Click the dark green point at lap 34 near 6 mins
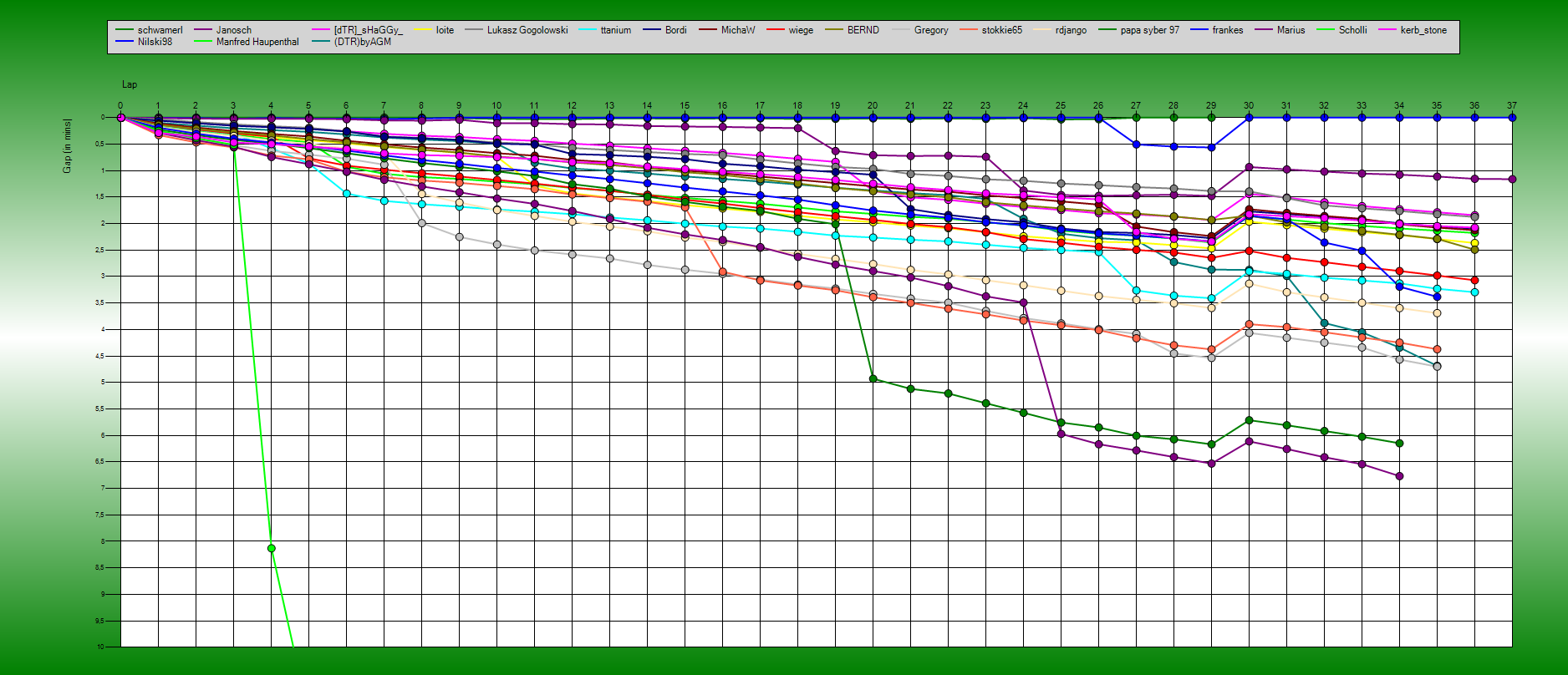The height and width of the screenshot is (675, 1568). coord(1399,444)
